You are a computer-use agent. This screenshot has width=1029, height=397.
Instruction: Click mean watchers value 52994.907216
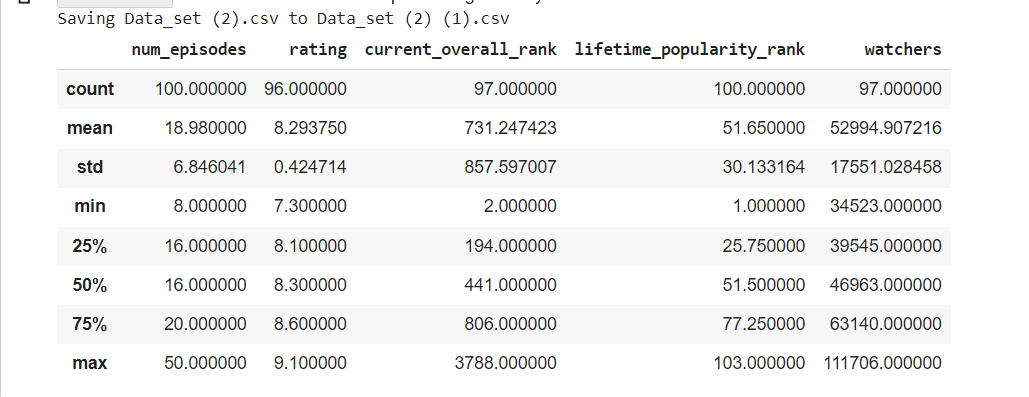[x=887, y=128]
